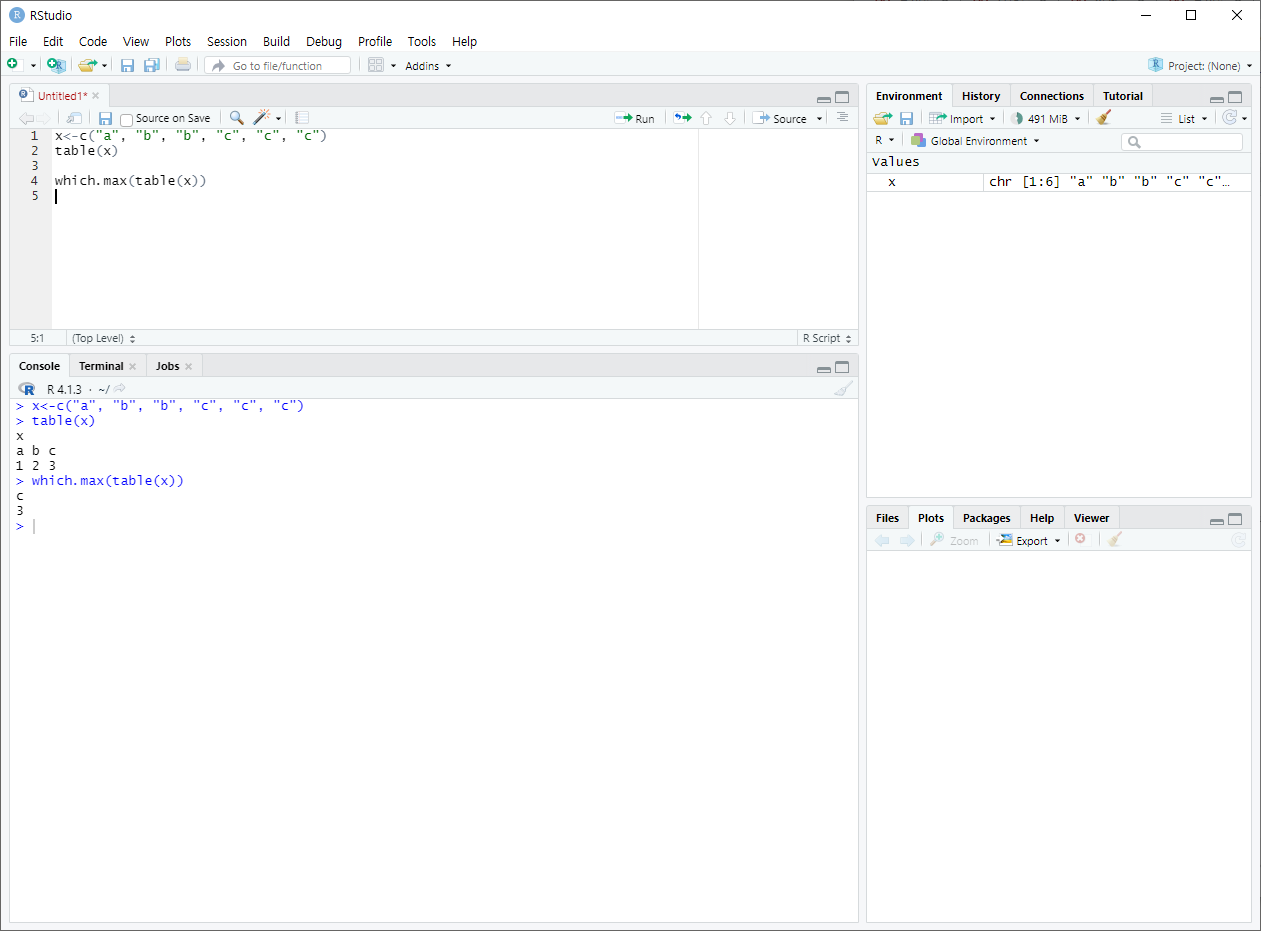Screen dimensions: 1261x931
Task: Previous plot back arrow in Plots
Action: 882,540
